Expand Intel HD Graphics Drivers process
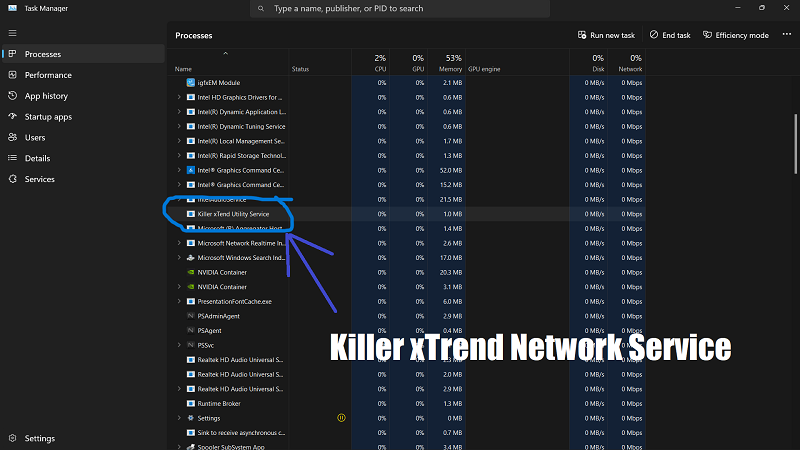The height and width of the screenshot is (450, 800). 179,97
